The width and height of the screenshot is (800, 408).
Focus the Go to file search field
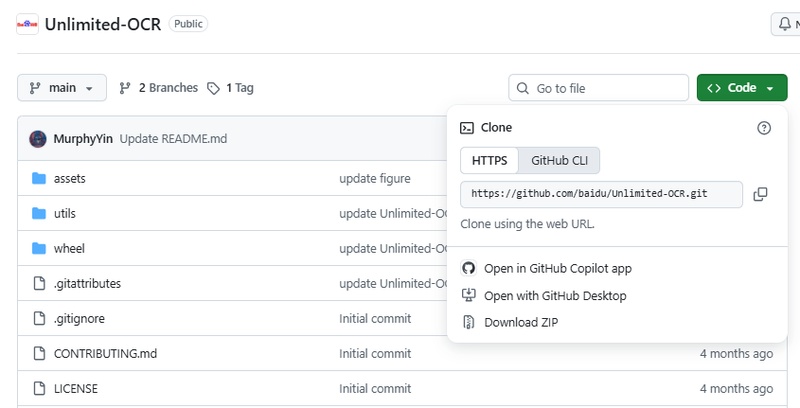coord(598,88)
